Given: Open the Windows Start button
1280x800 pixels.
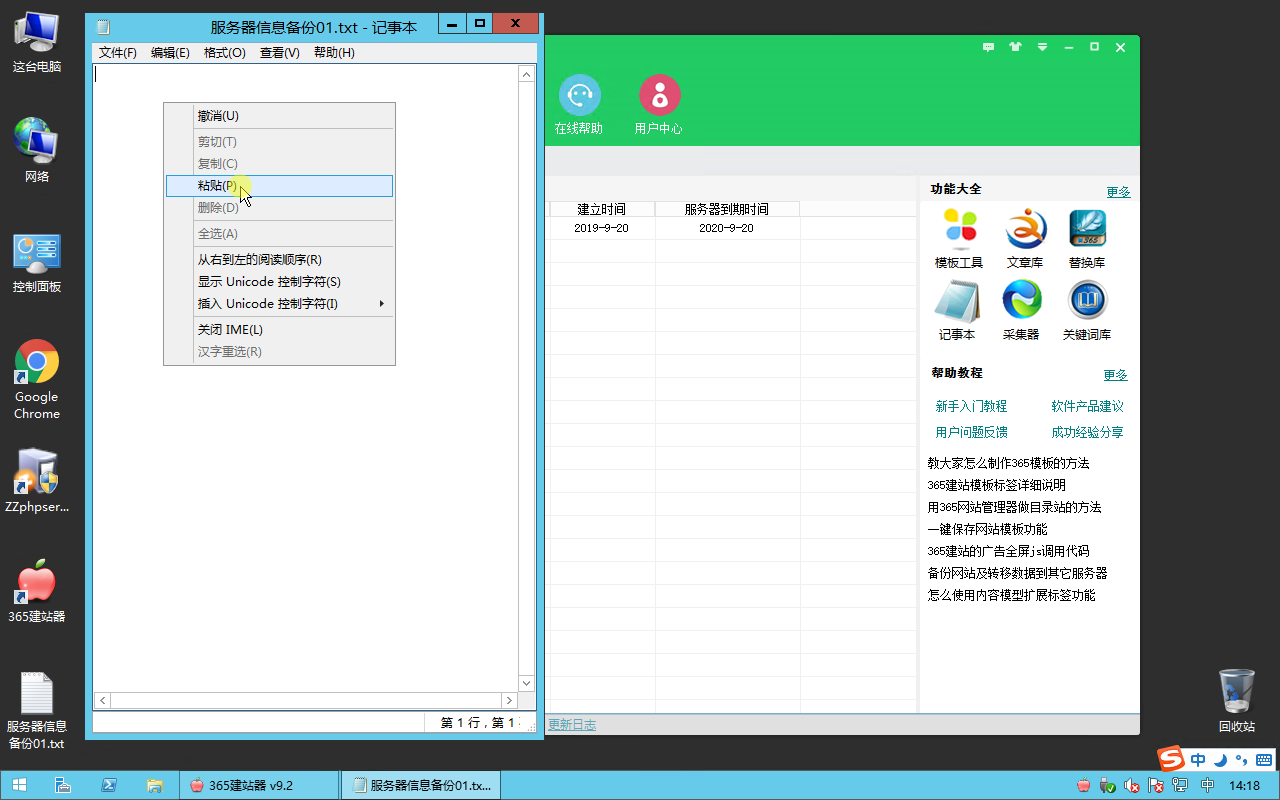Looking at the screenshot, I should click(19, 786).
